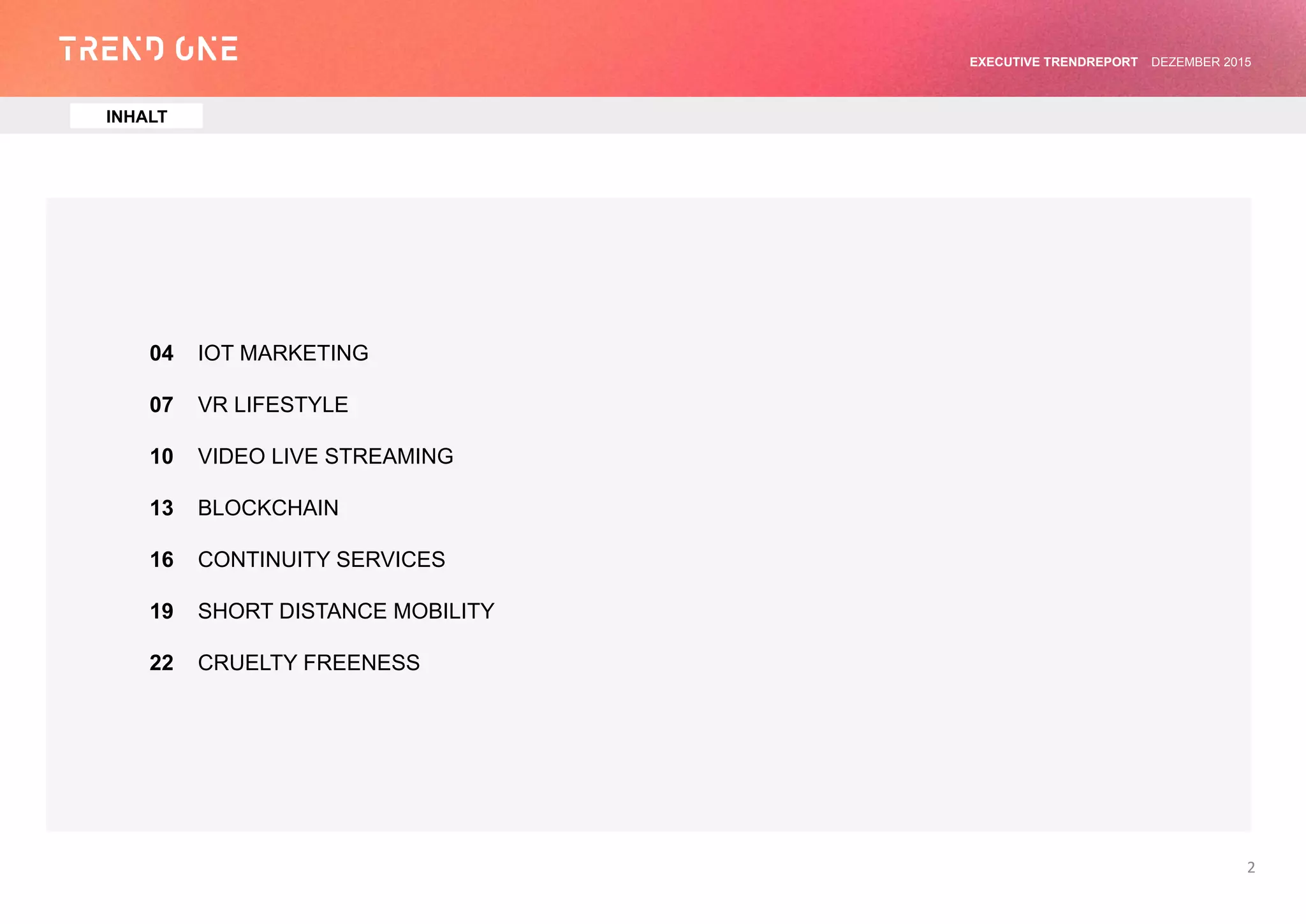Click page number 04
This screenshot has width=1306, height=924.
pyautogui.click(x=161, y=353)
